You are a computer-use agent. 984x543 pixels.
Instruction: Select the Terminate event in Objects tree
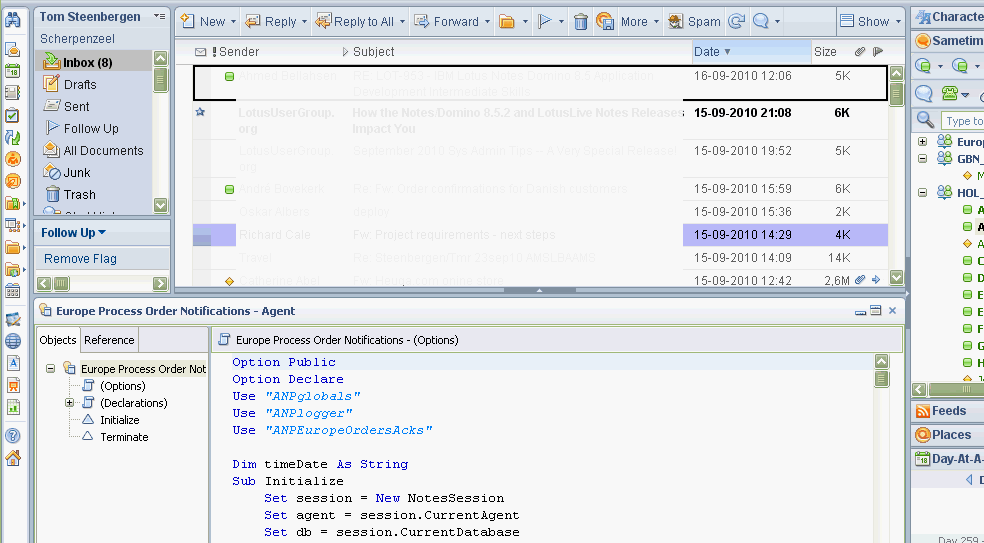pos(124,437)
